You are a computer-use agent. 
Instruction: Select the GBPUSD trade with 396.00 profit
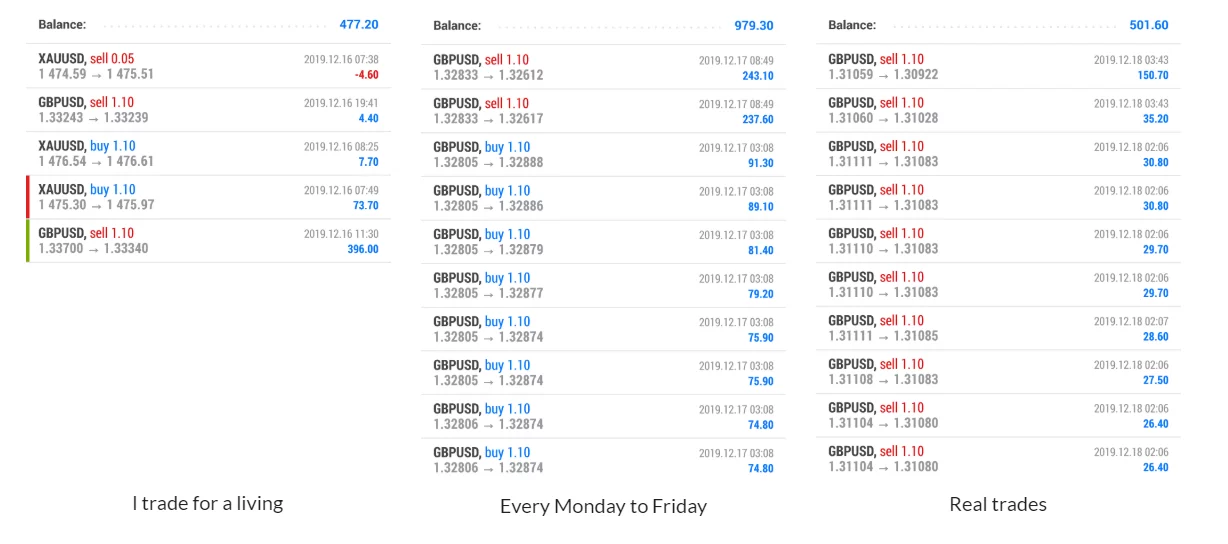pos(208,241)
